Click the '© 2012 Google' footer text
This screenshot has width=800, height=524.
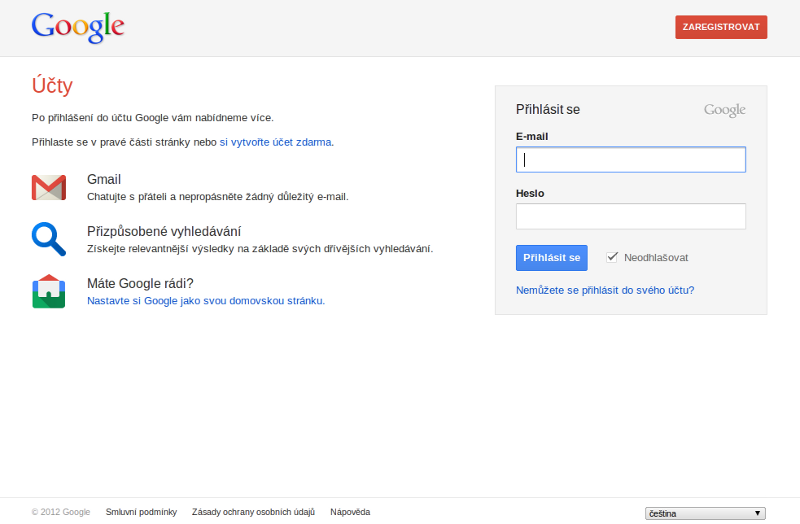click(x=61, y=512)
